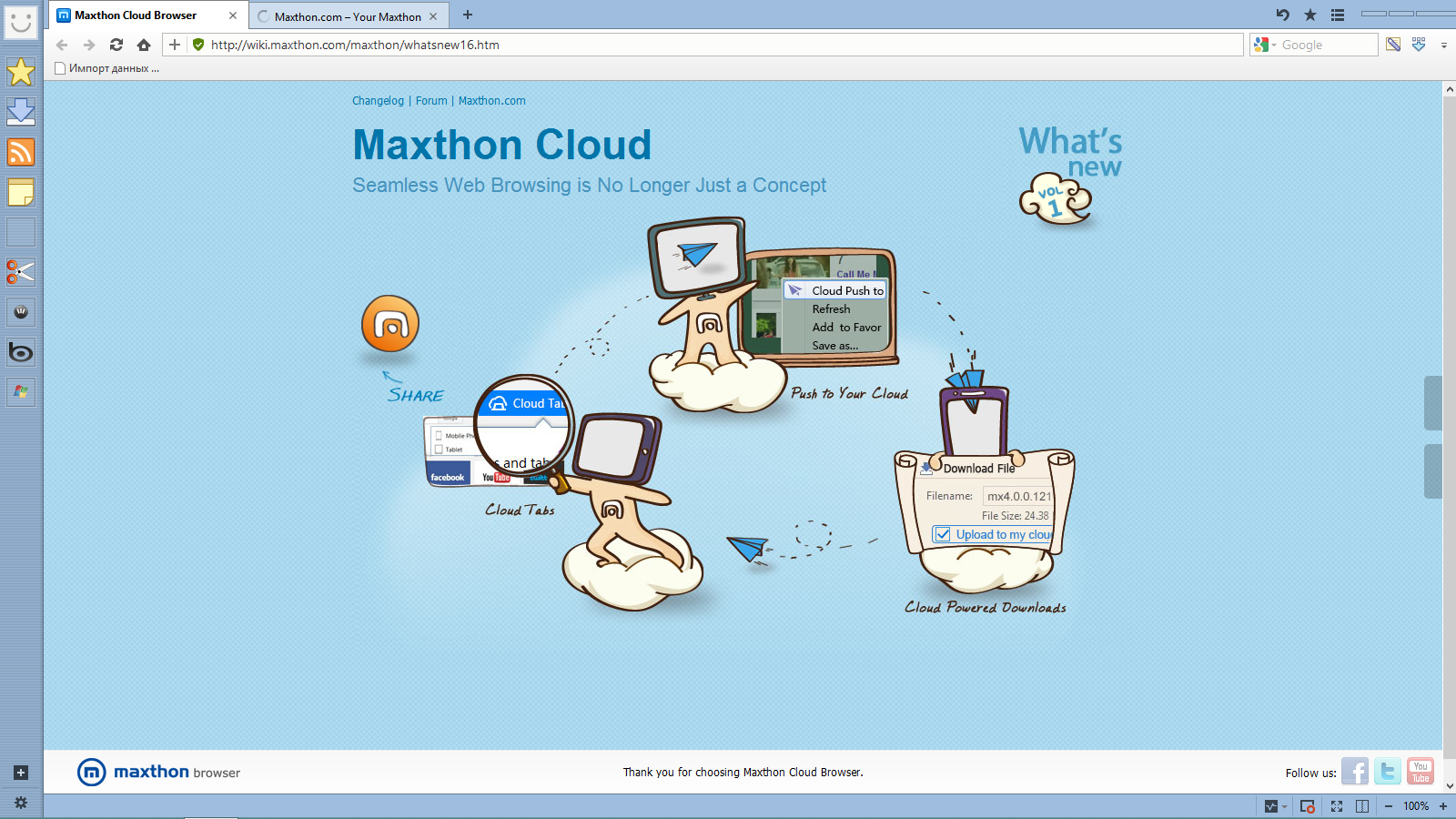Toggle the ad blocker status bar icon

point(1308,806)
